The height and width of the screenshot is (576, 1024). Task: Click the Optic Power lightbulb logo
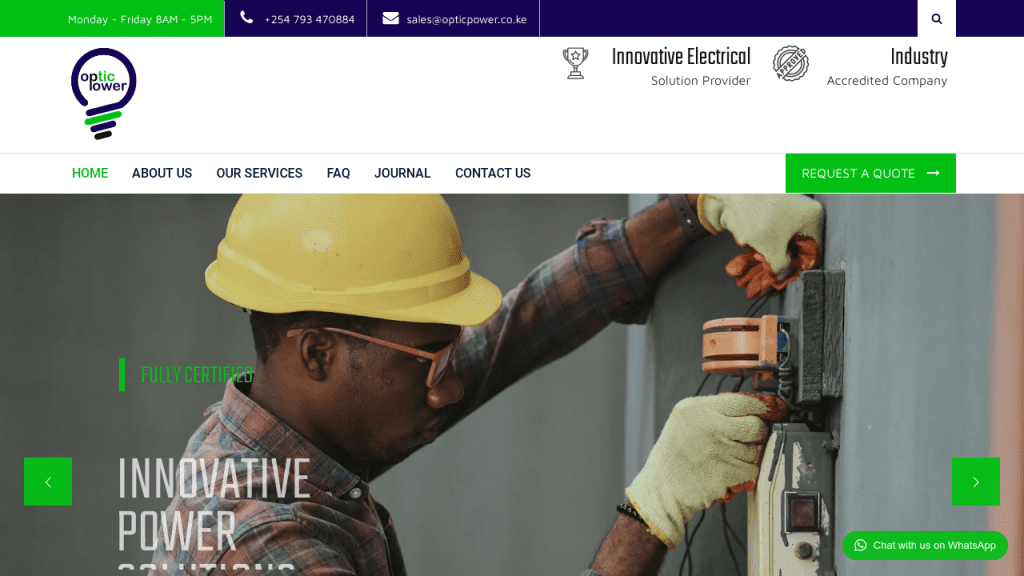pos(104,93)
